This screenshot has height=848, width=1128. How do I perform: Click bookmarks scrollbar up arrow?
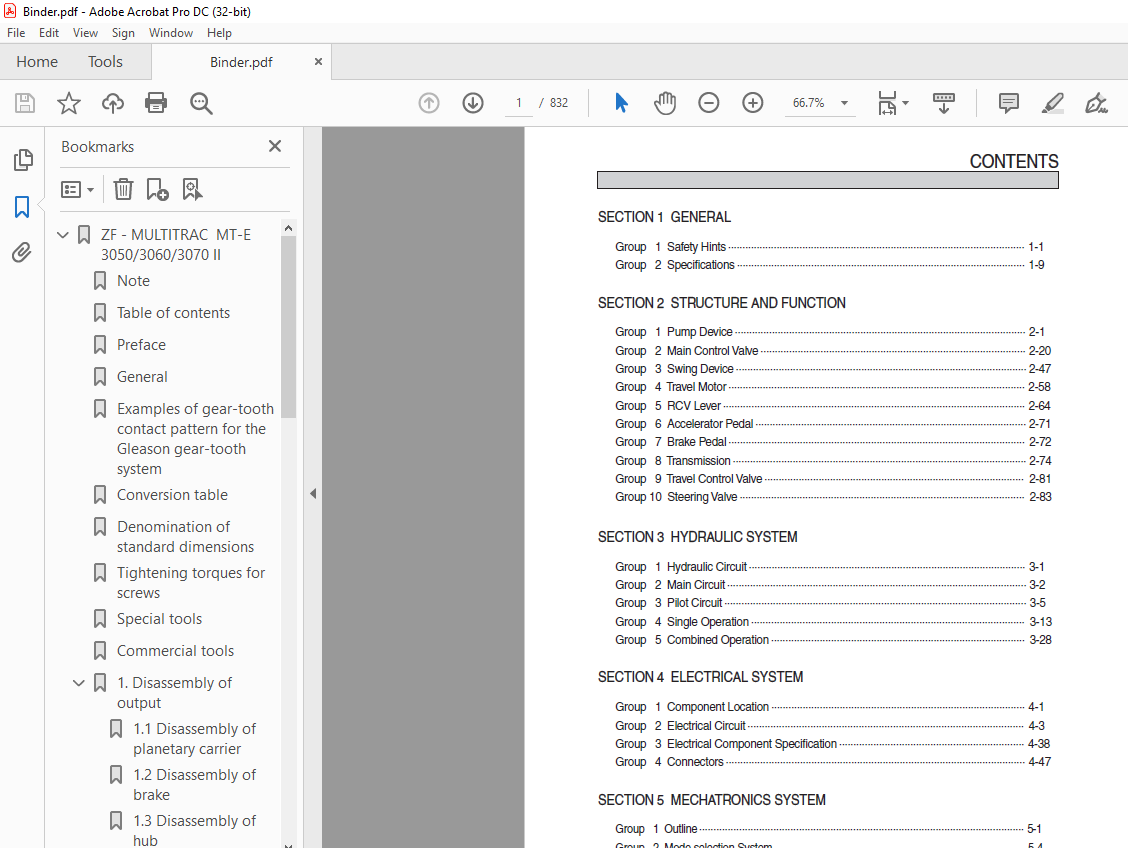(288, 228)
